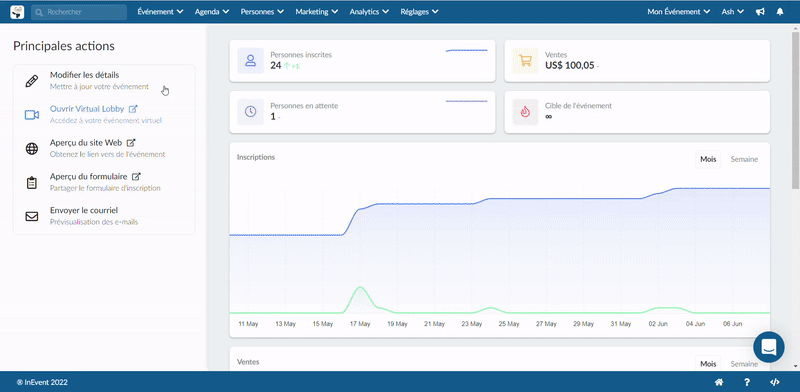Click the scrollbar down arrow at the bottom right
800x392 pixels.
click(x=795, y=366)
